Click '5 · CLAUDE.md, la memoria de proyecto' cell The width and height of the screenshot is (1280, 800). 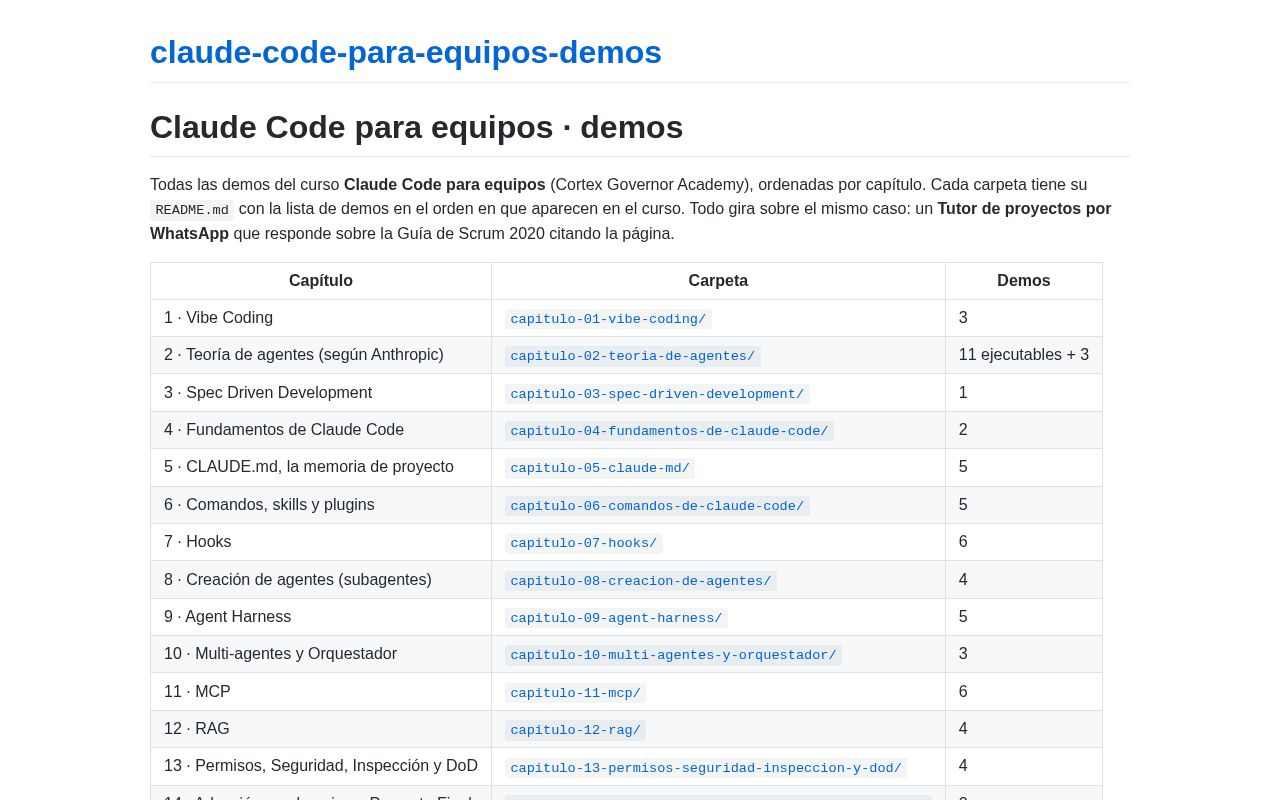coord(321,467)
